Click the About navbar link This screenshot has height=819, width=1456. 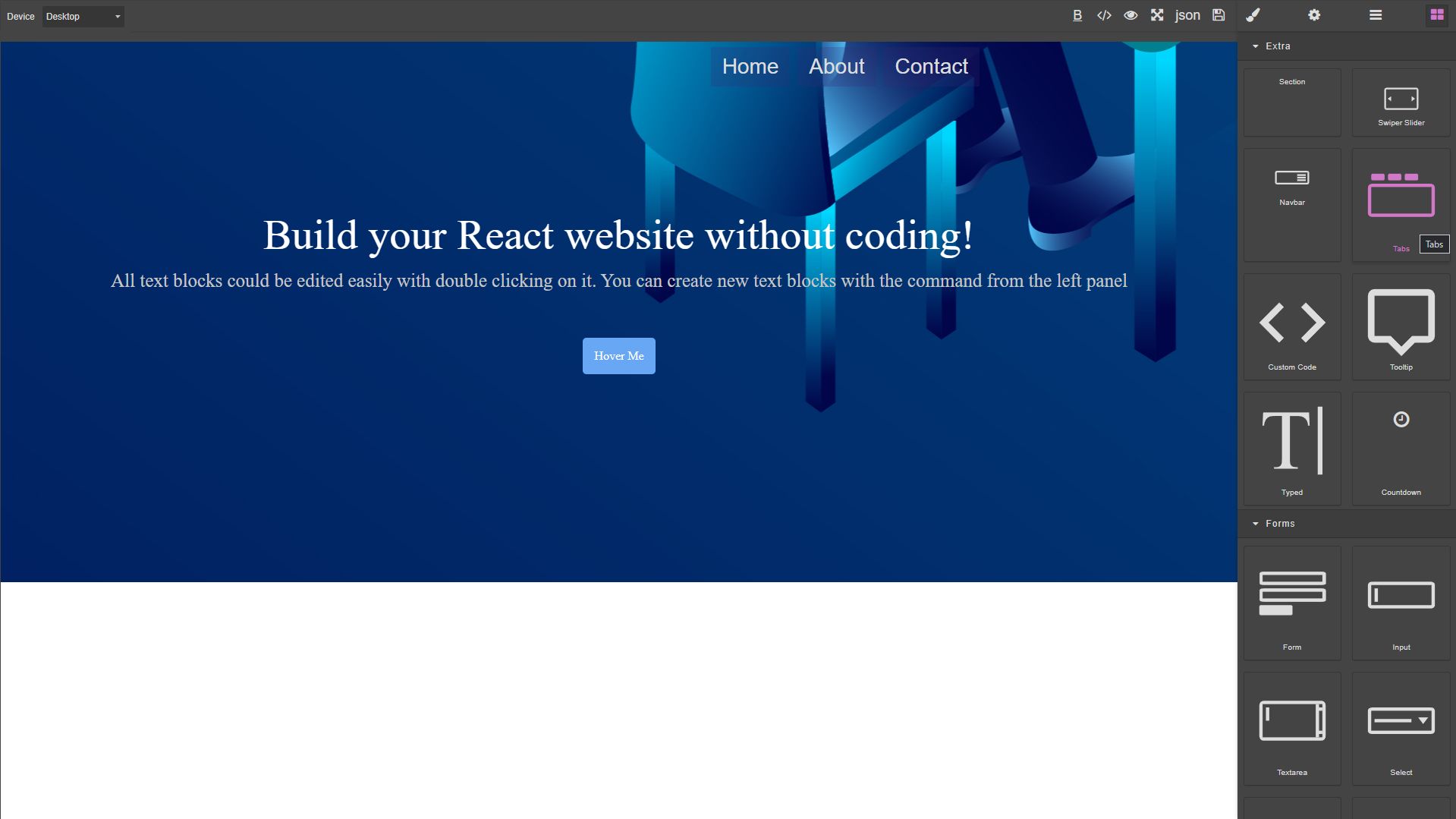(x=837, y=67)
